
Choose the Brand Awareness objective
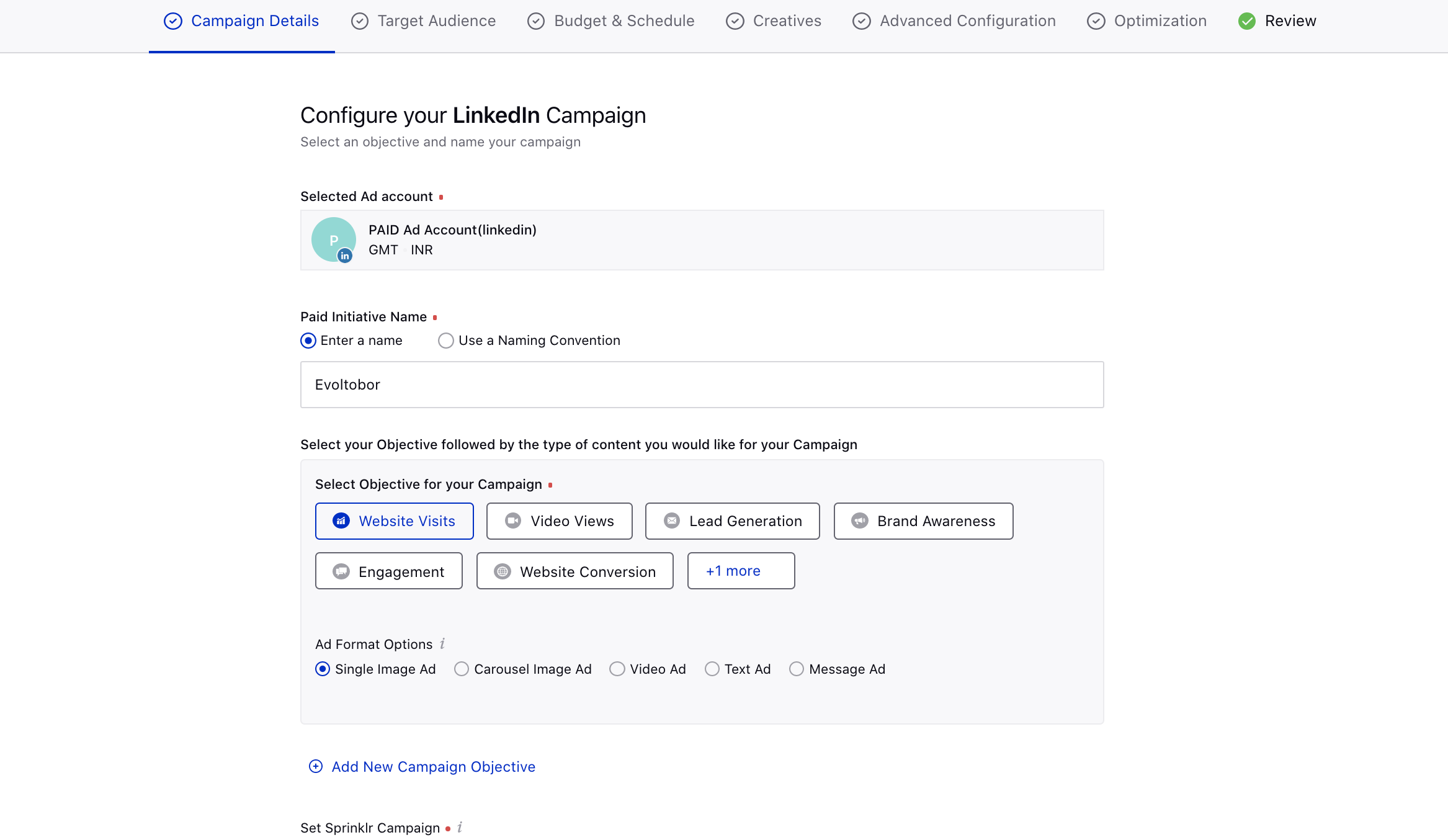click(x=924, y=521)
